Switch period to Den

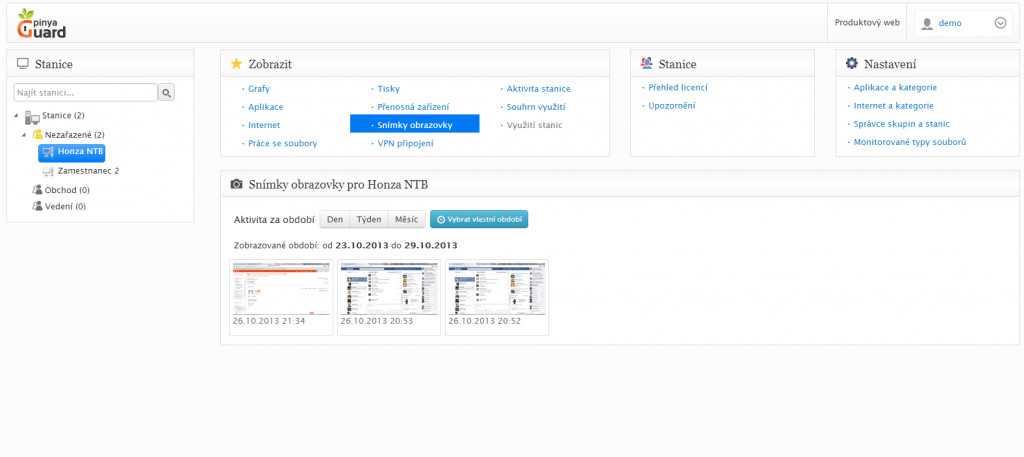coord(335,219)
